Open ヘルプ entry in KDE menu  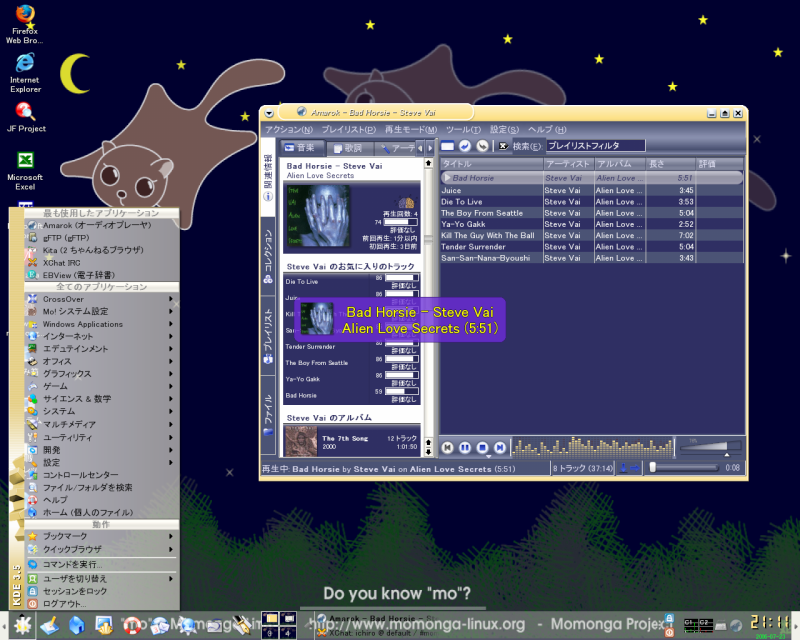[102, 500]
